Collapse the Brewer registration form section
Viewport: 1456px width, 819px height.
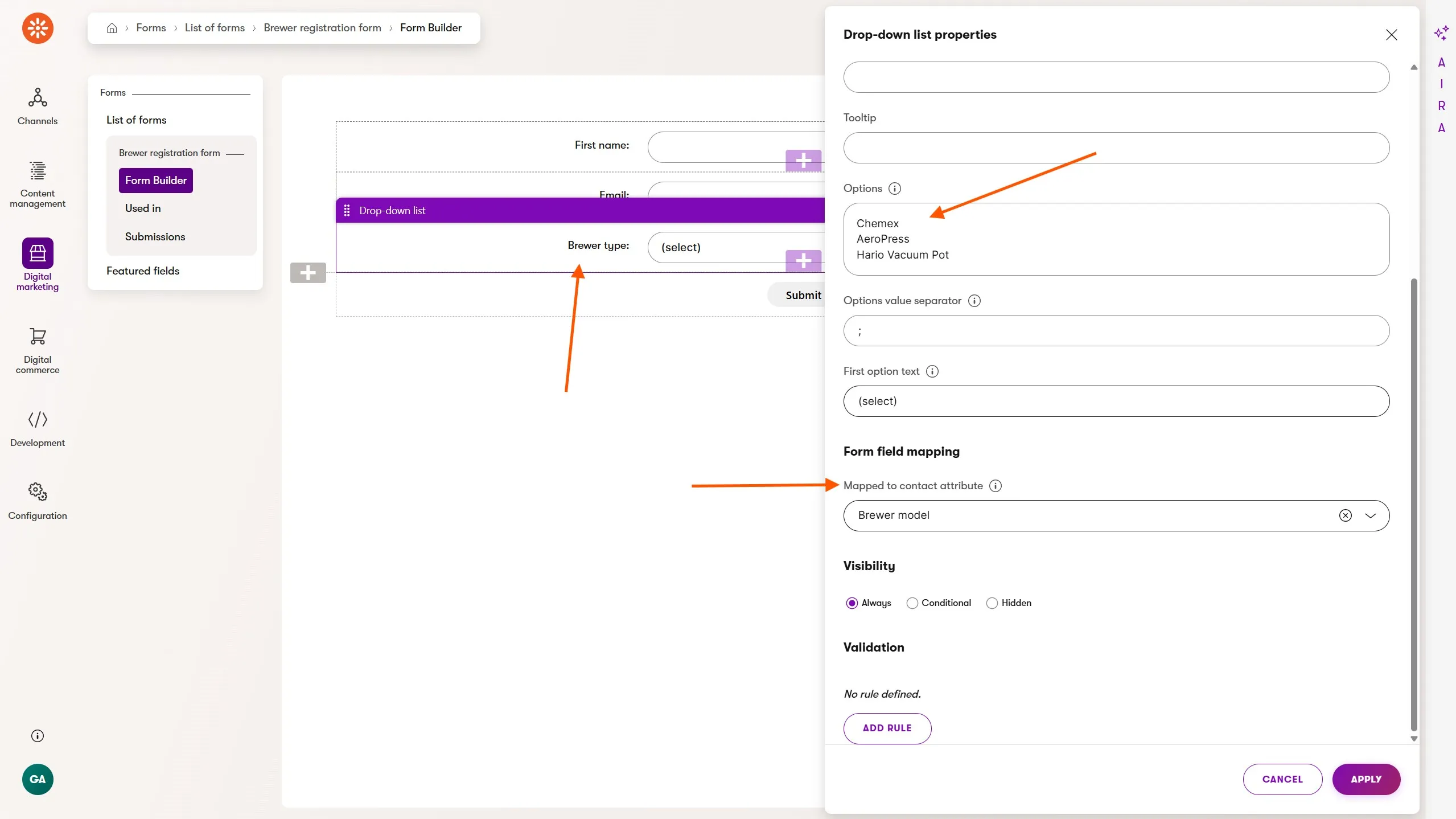235,154
